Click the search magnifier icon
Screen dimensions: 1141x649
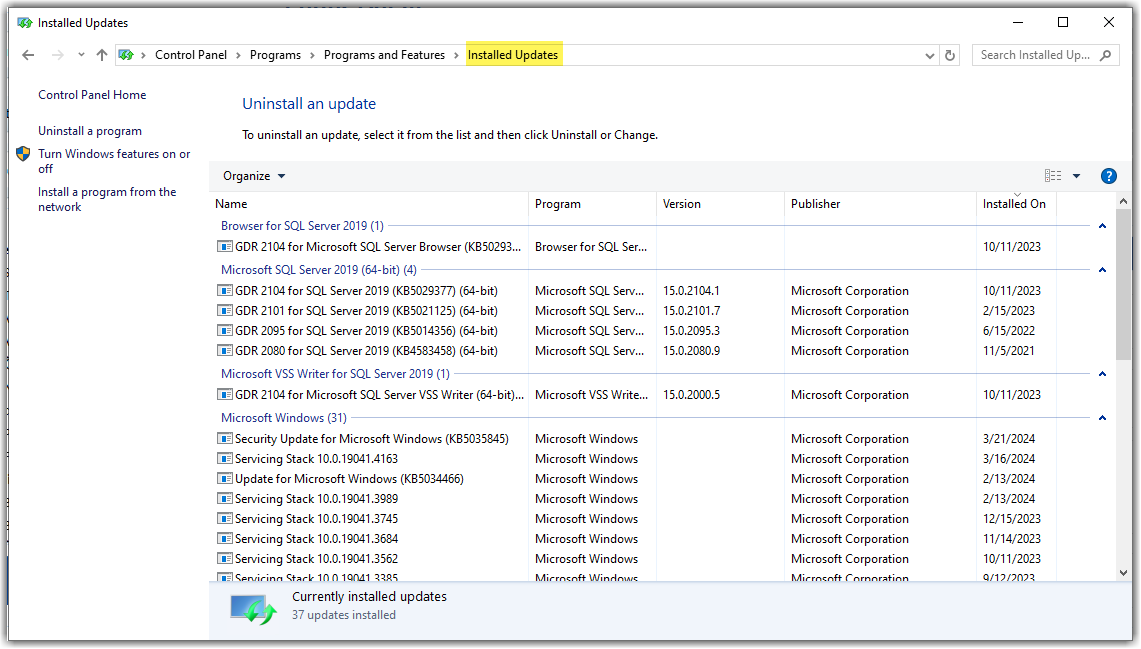coord(1106,55)
